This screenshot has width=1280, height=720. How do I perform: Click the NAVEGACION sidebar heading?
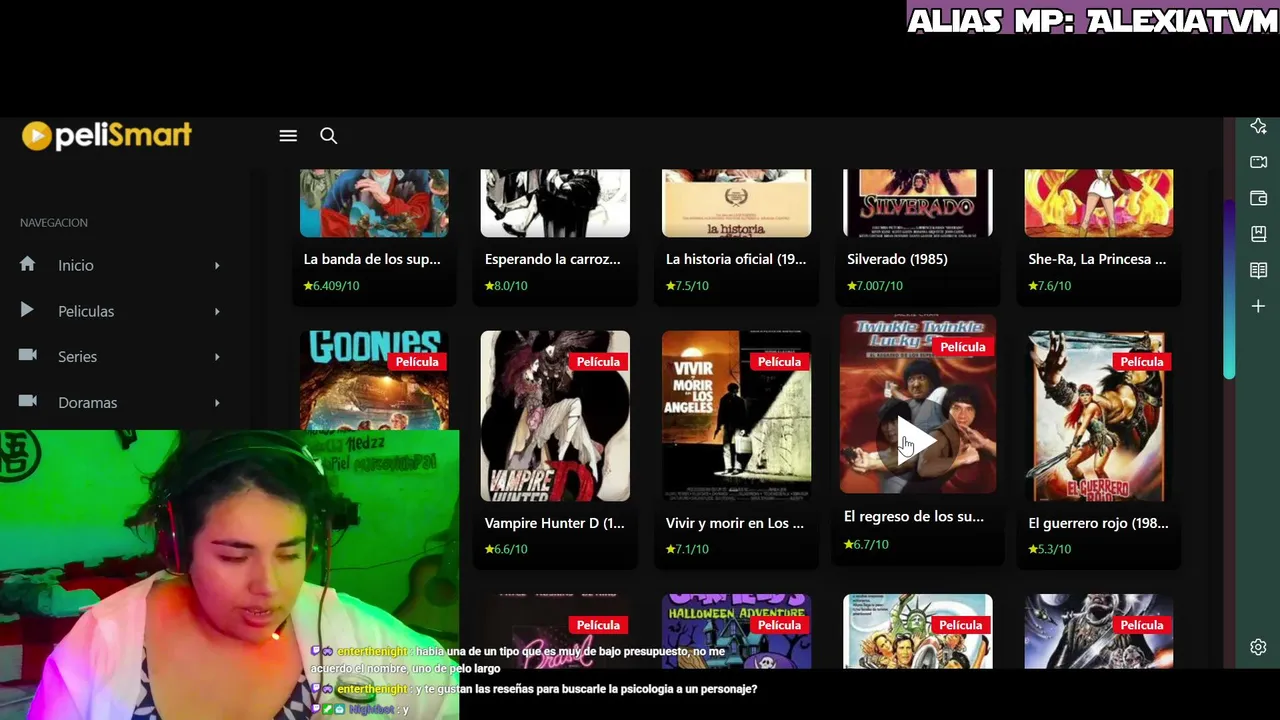[54, 223]
